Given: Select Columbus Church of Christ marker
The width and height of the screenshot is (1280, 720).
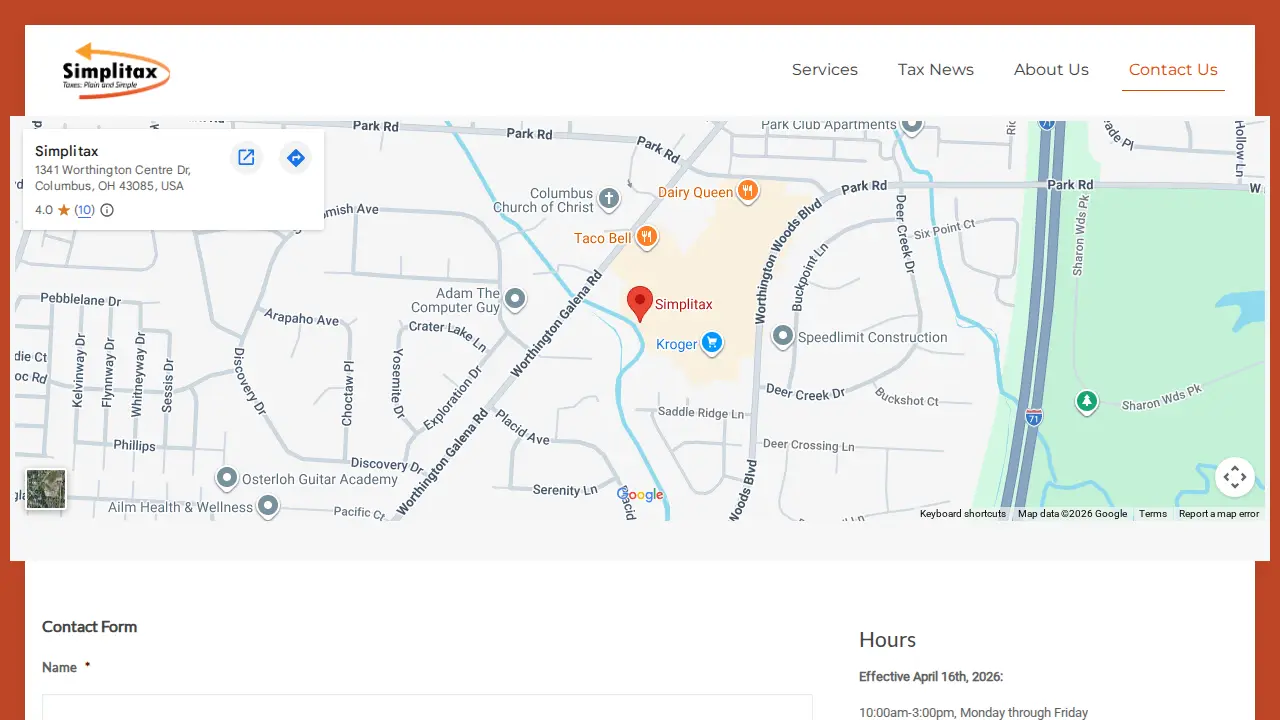Looking at the screenshot, I should [609, 199].
